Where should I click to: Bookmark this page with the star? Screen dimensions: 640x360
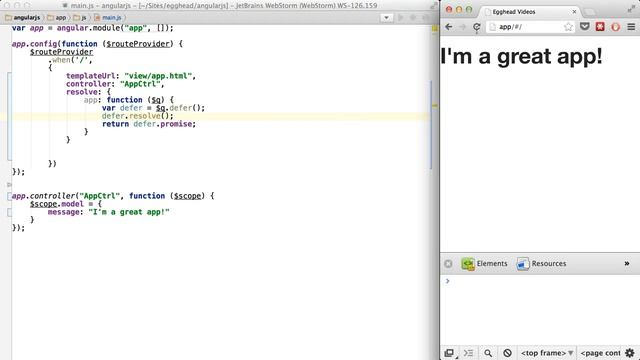click(568, 27)
